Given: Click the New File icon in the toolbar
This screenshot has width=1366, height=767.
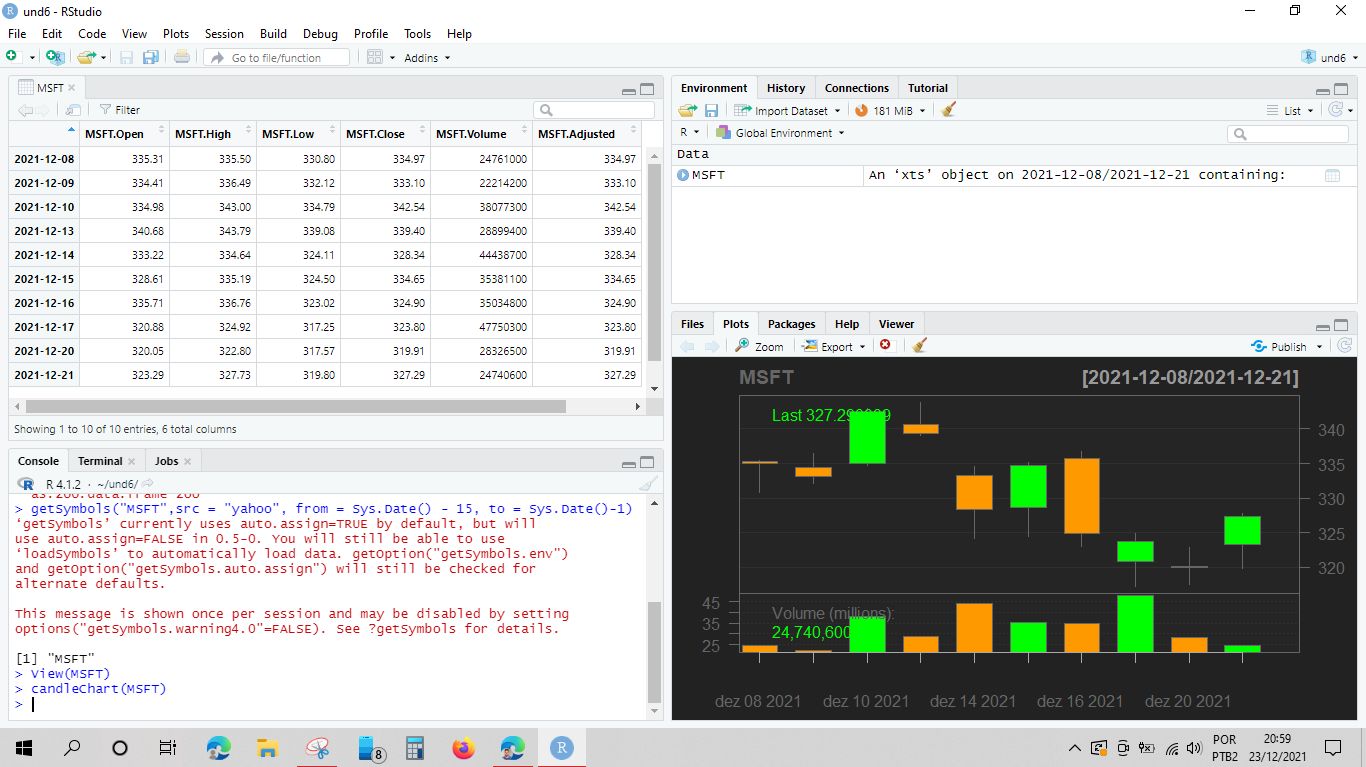Looking at the screenshot, I should 12,57.
